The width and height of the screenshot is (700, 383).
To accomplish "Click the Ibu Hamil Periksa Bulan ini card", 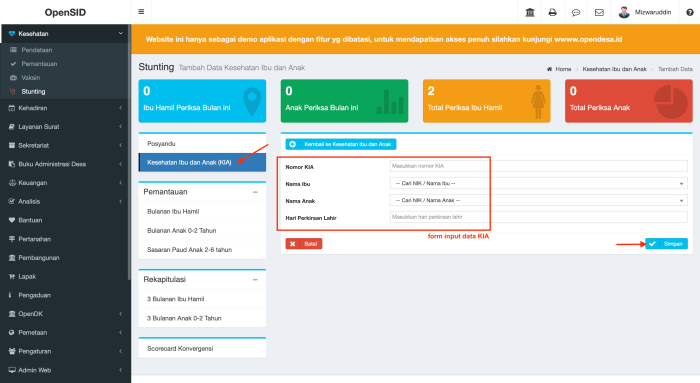I will 202,101.
